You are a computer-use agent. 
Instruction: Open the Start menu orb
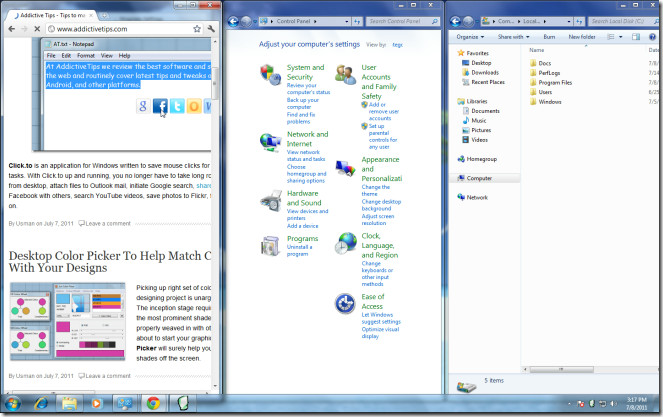pyautogui.click(x=12, y=403)
